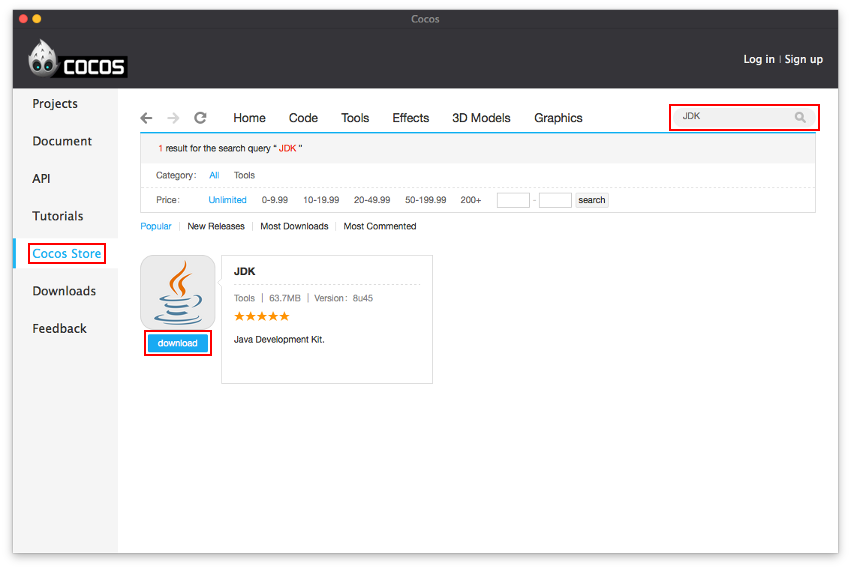Click the red 'JDK' query term in results
This screenshot has height=569, width=851.
pyautogui.click(x=287, y=148)
